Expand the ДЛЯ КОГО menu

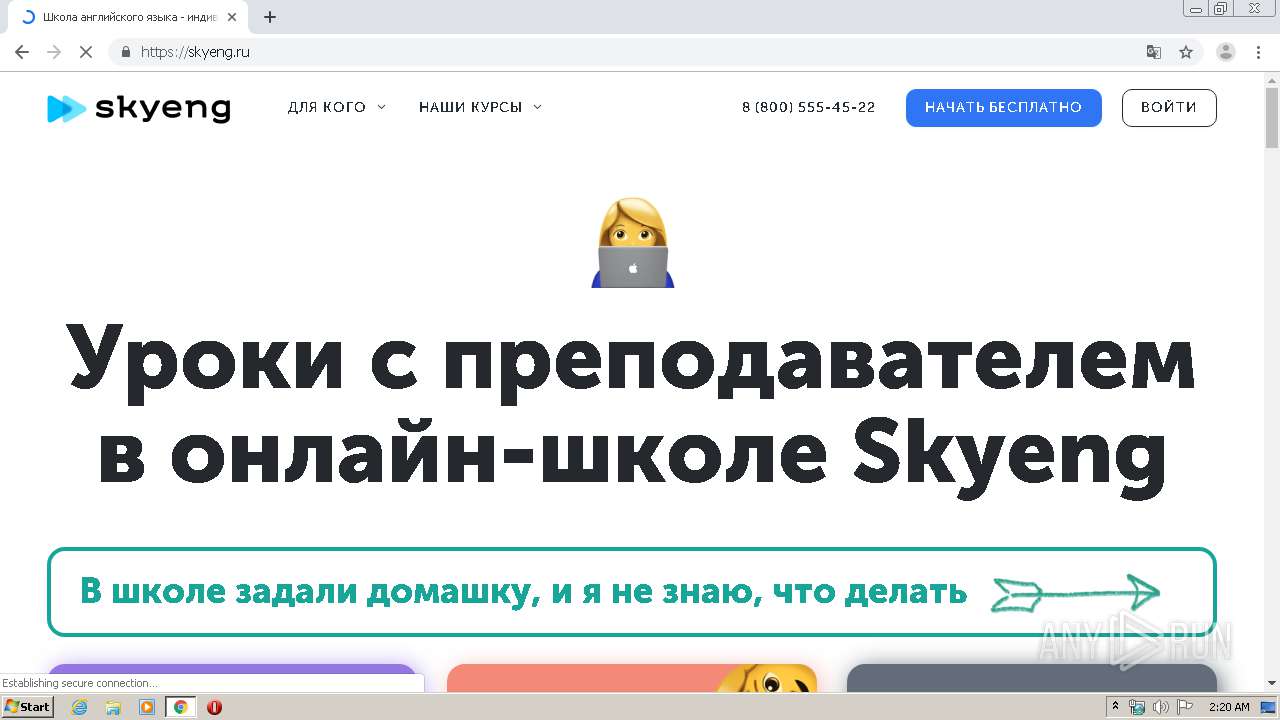coord(336,107)
